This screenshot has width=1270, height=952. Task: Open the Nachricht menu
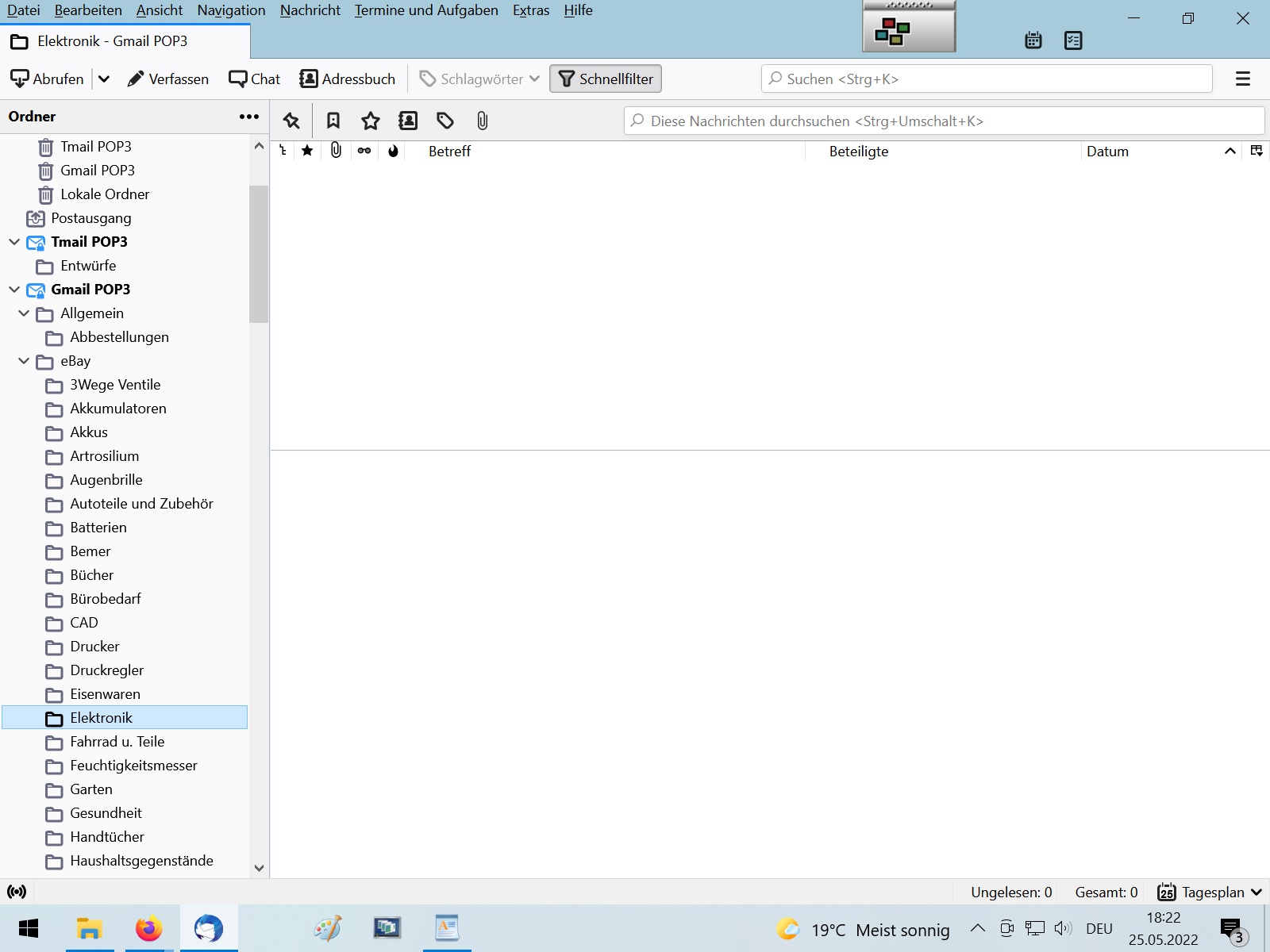point(310,10)
